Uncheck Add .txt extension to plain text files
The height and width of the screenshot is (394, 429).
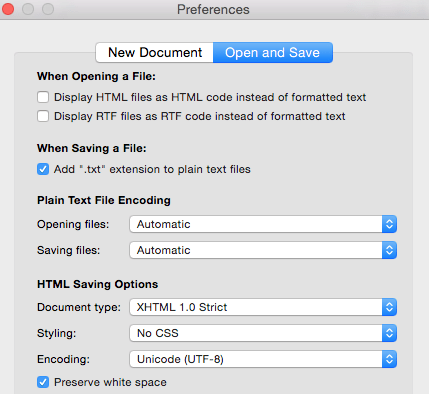[43, 169]
